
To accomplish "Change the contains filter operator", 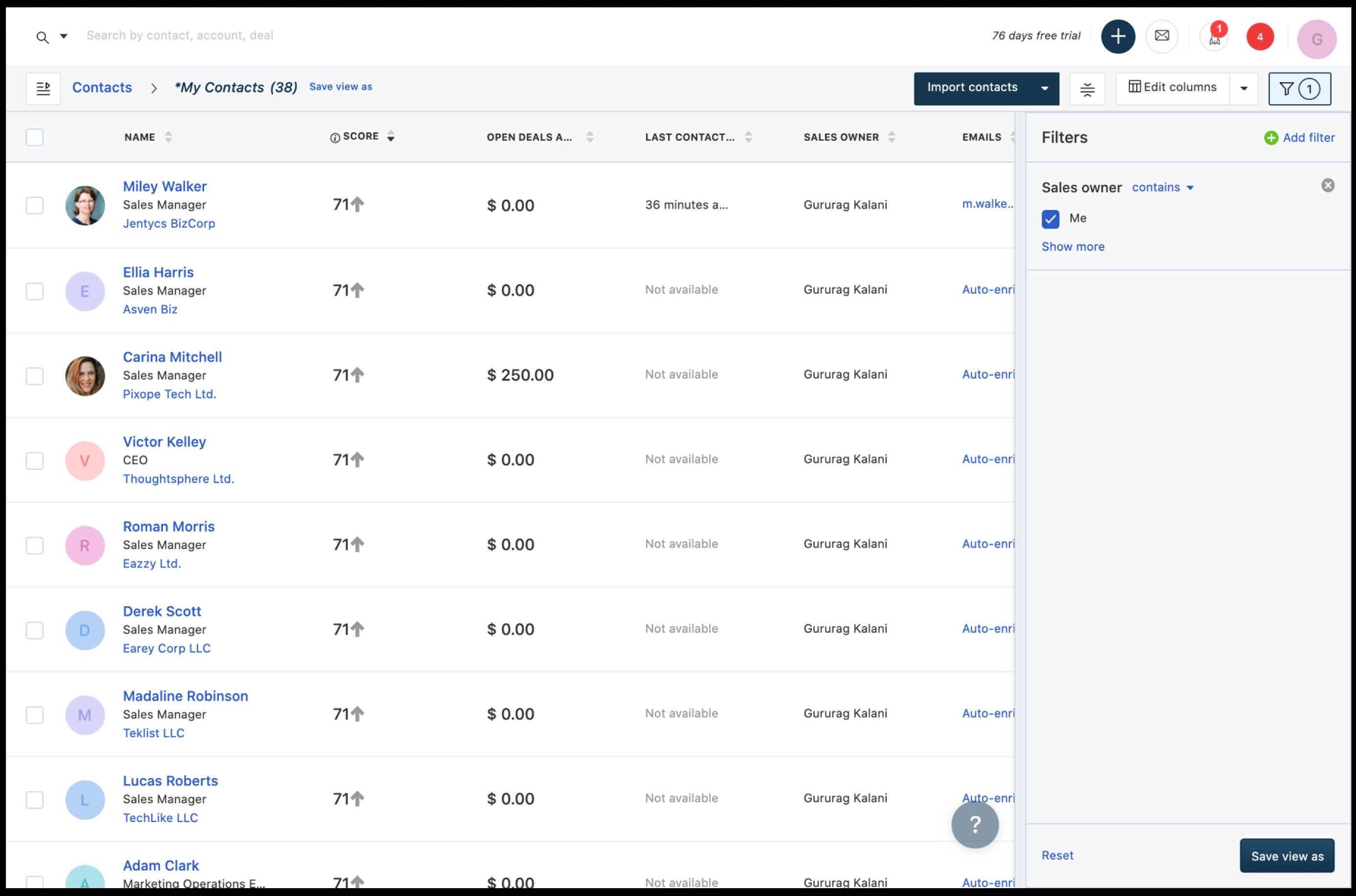I will coord(1162,187).
